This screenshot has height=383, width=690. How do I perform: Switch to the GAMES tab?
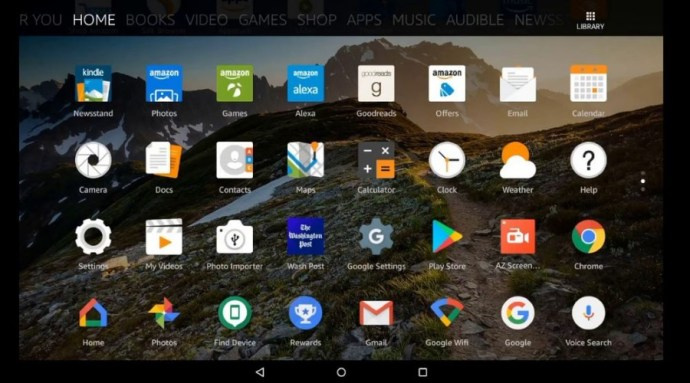(x=262, y=20)
